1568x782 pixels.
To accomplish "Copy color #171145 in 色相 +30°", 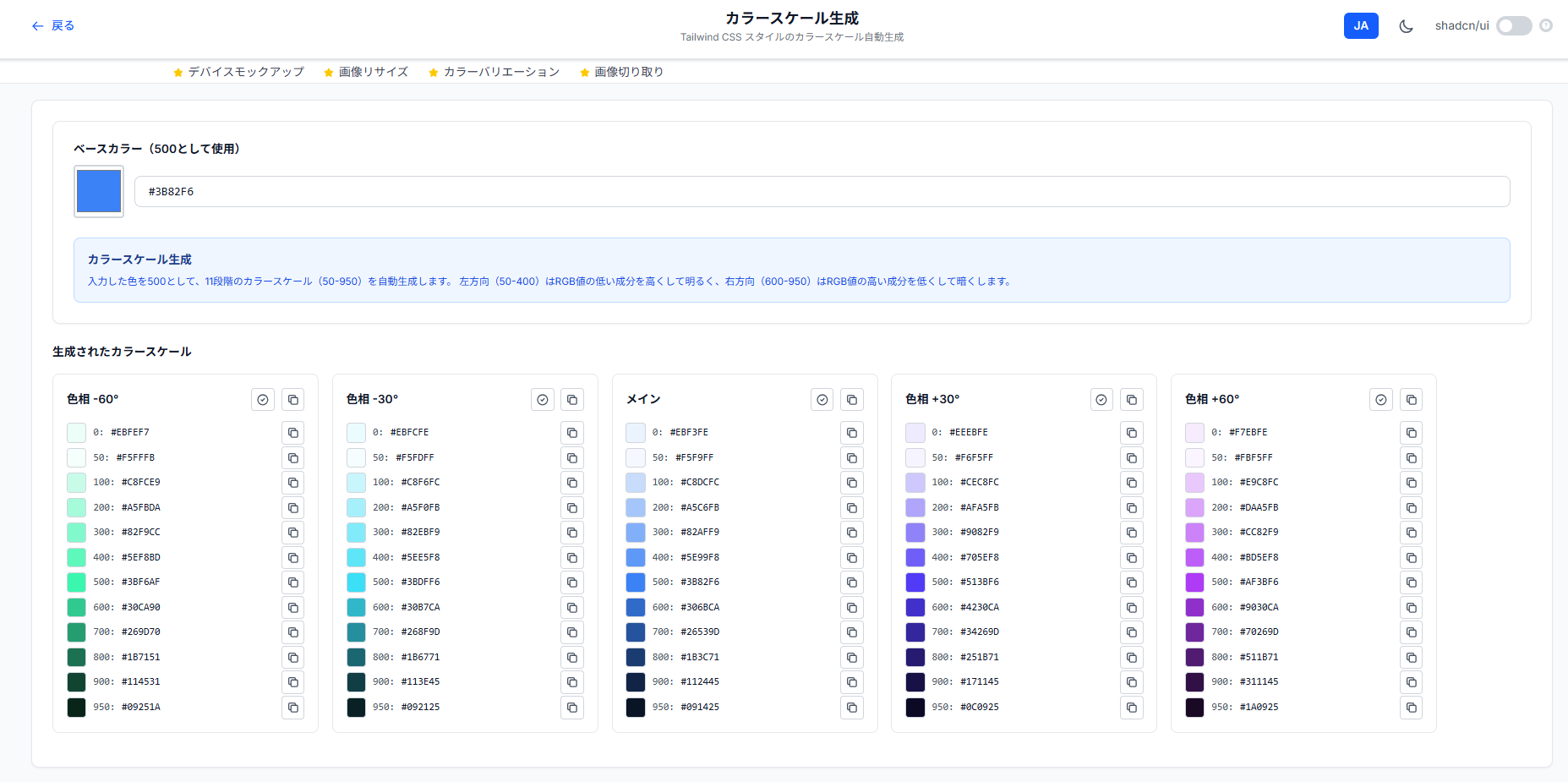I will 1132,682.
